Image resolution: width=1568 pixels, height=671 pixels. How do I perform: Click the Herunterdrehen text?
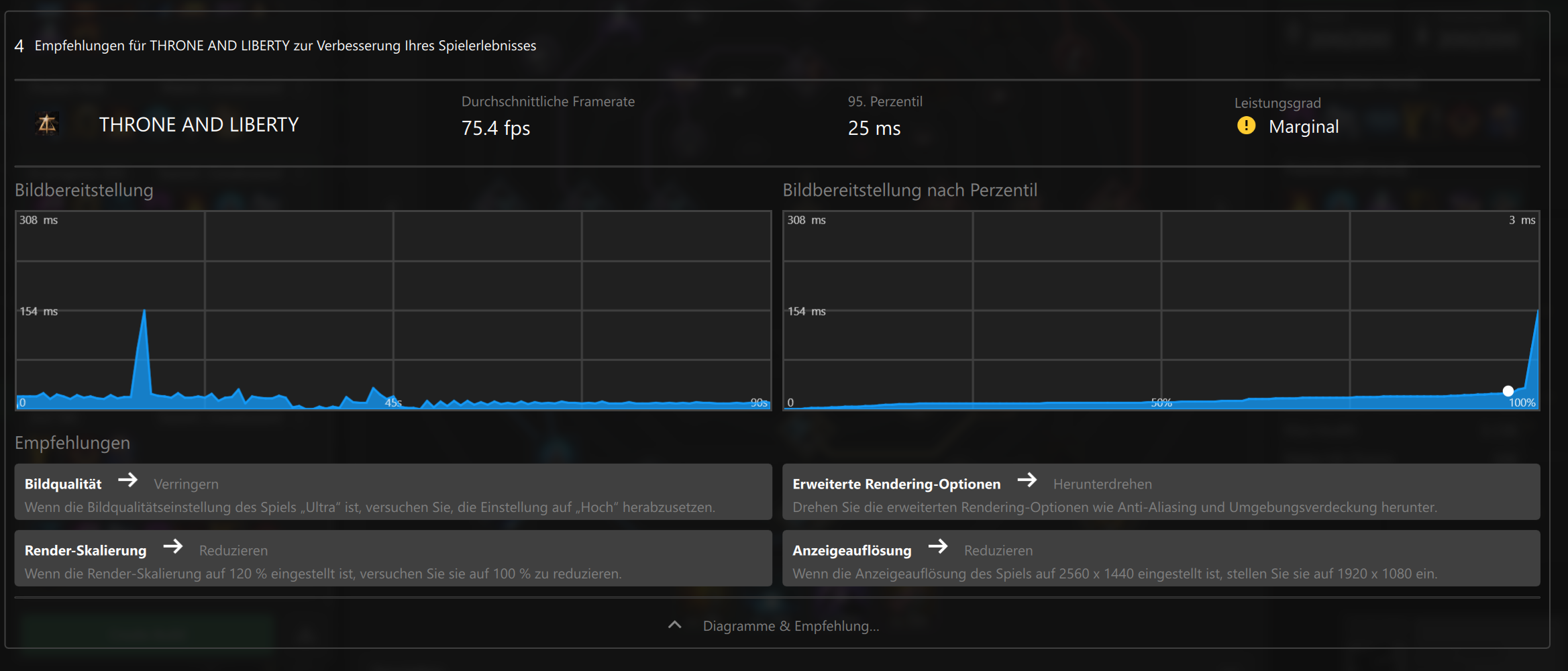tap(1102, 484)
